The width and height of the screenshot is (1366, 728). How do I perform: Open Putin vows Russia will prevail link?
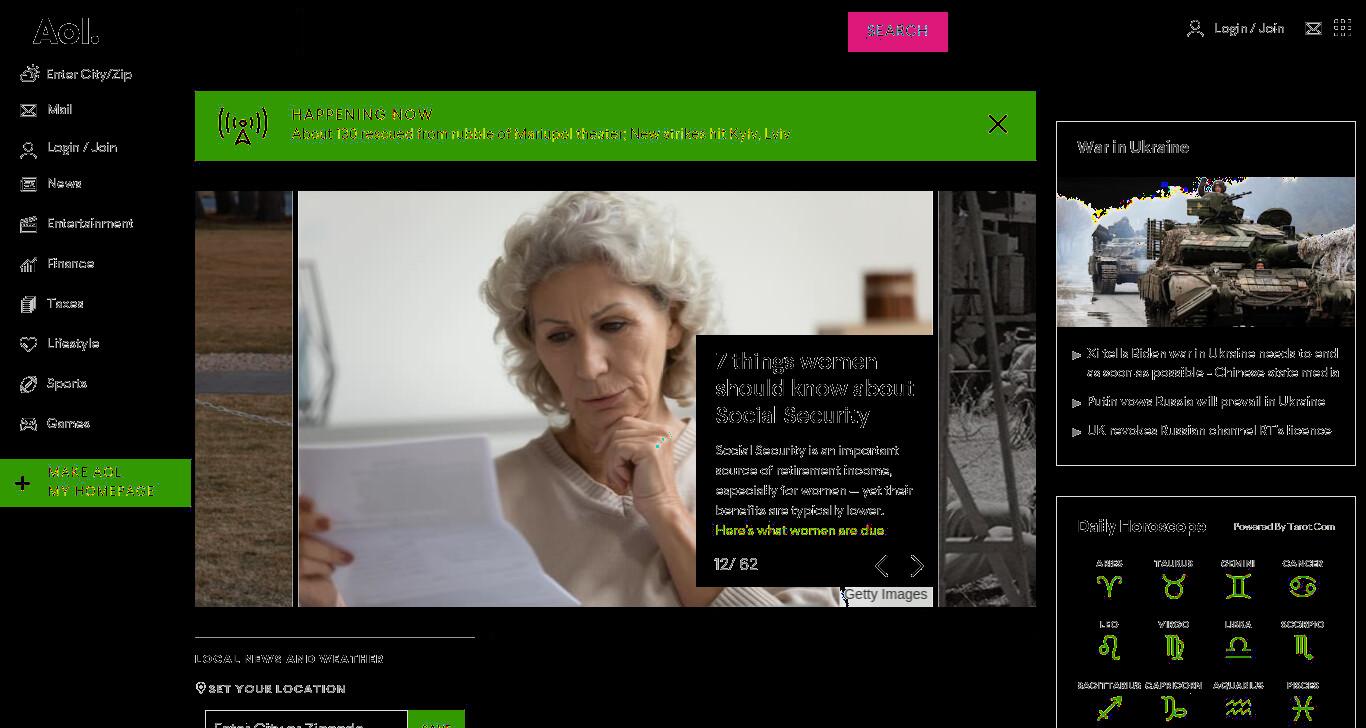[x=1206, y=402]
